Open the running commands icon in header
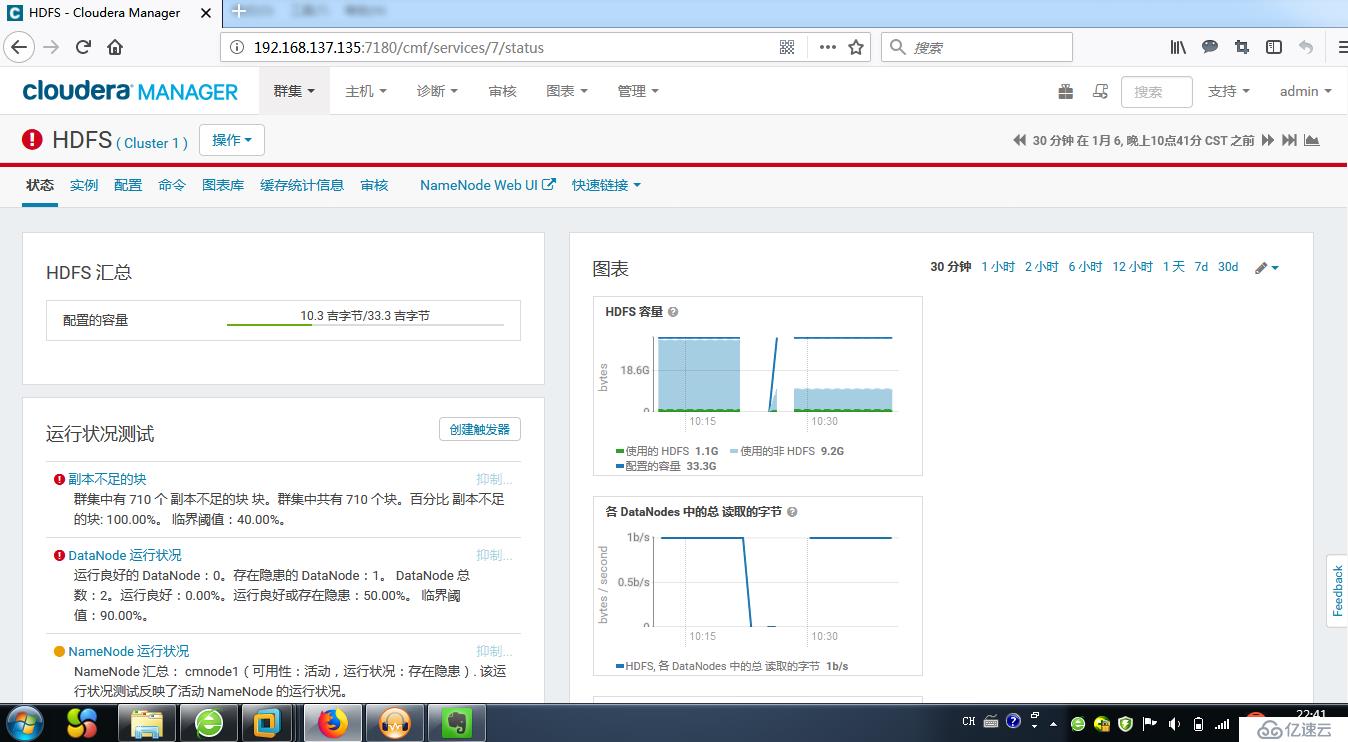Viewport: 1348px width, 742px height. tap(1100, 91)
